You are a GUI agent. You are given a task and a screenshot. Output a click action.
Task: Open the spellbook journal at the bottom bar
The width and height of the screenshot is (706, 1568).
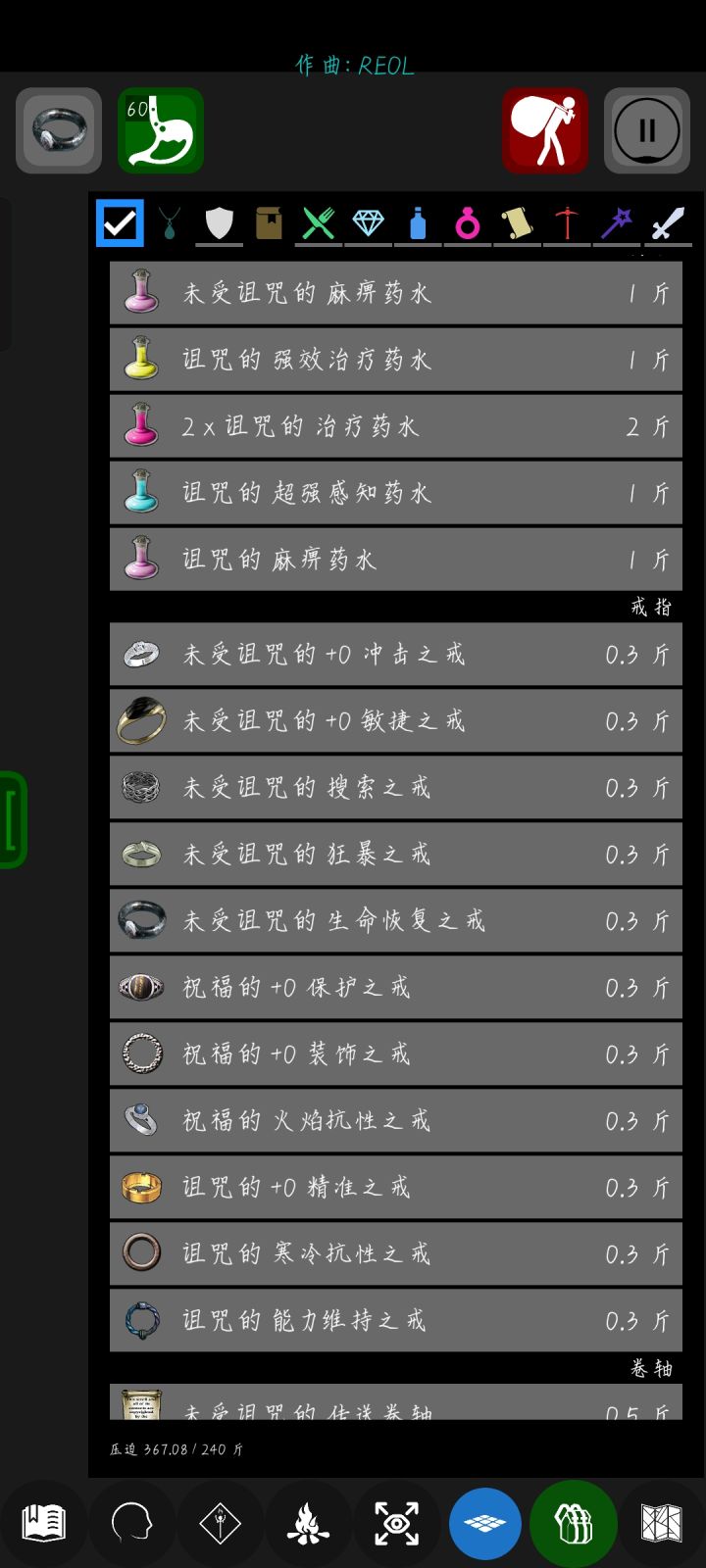click(x=43, y=1523)
